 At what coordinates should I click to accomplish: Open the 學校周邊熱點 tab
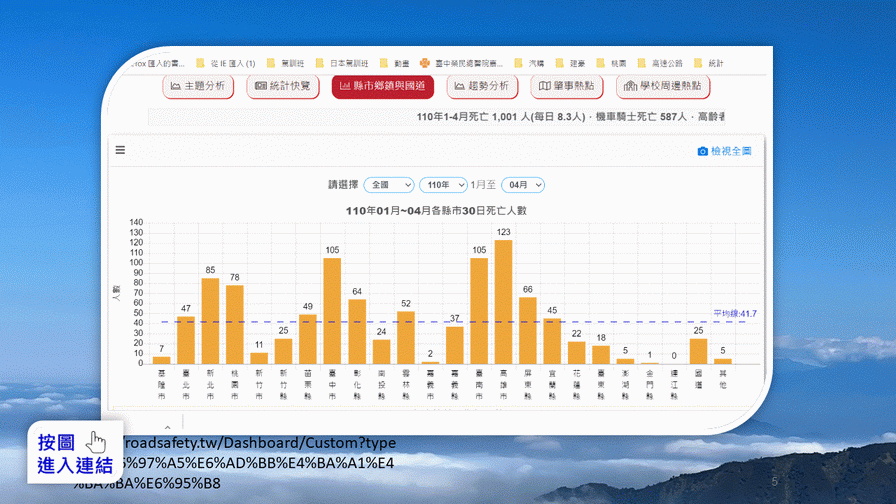pos(663,86)
